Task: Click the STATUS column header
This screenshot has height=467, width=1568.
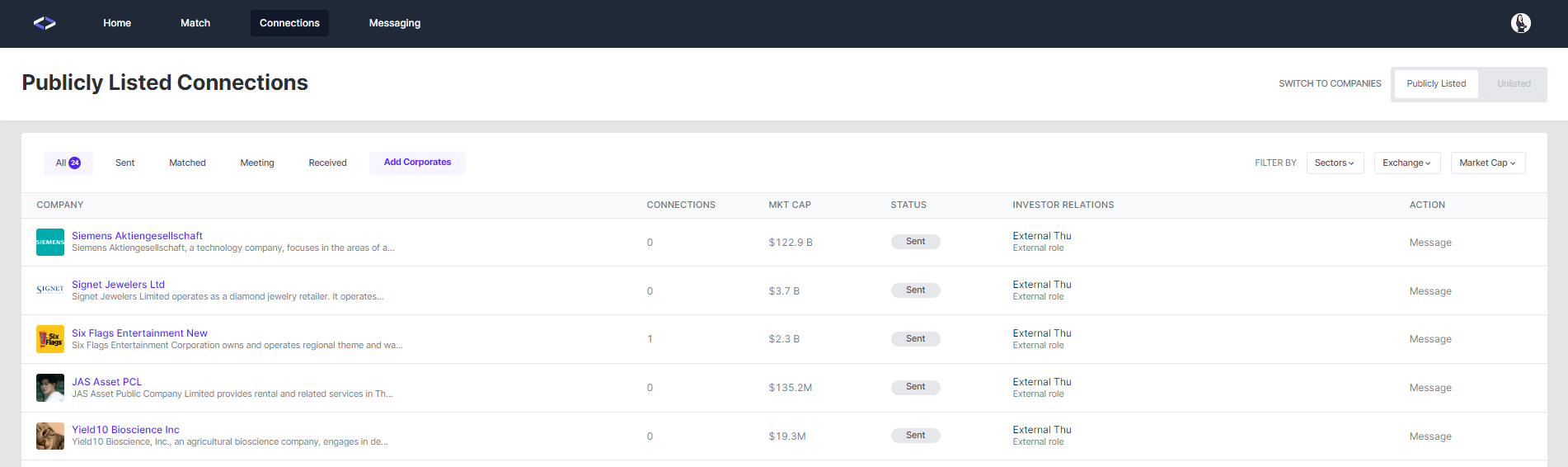Action: point(908,205)
